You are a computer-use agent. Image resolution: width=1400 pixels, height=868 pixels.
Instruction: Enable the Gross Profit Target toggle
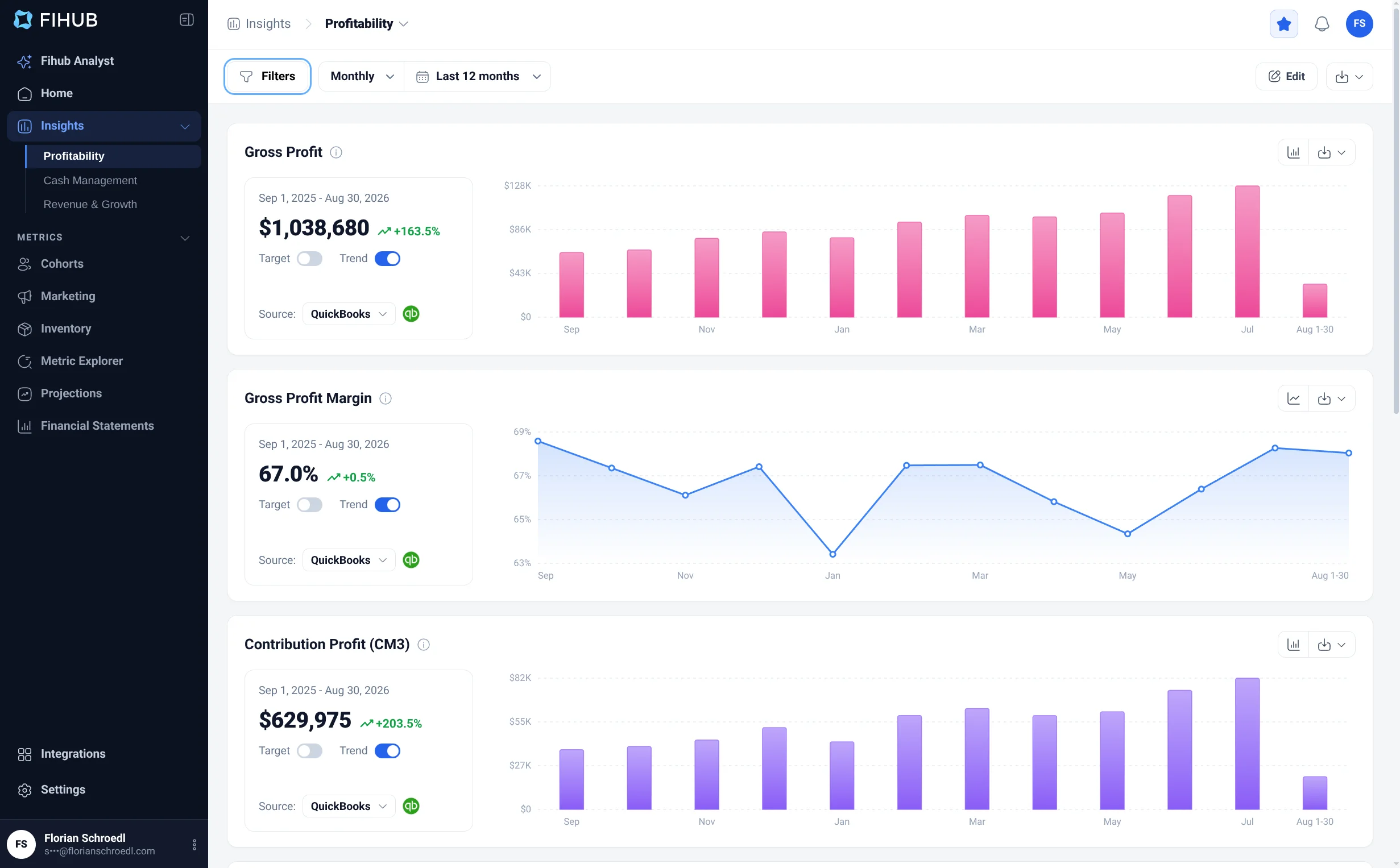pos(309,259)
